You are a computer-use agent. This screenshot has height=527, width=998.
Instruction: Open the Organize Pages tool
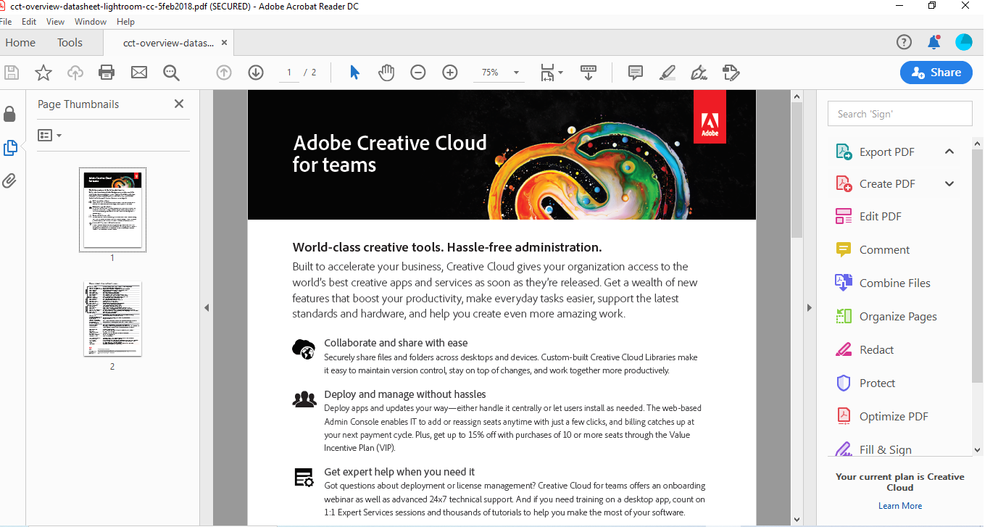point(886,316)
